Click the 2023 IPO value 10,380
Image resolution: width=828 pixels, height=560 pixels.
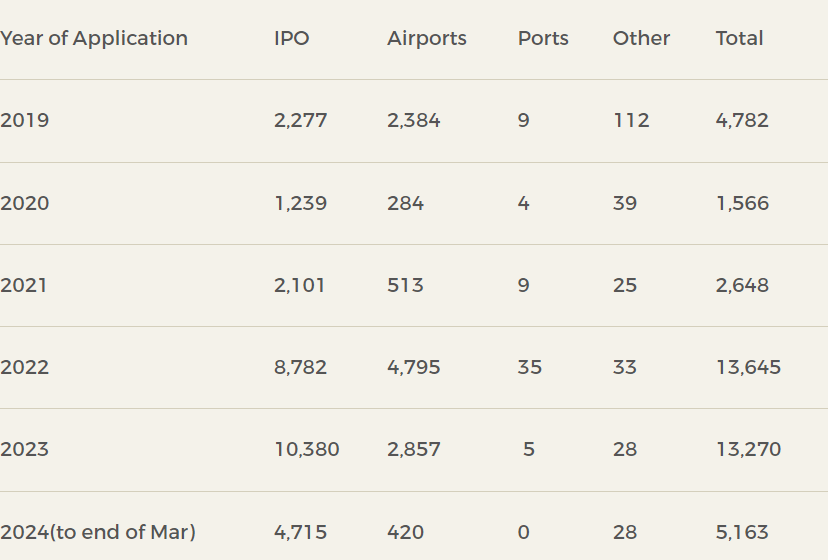pos(307,450)
